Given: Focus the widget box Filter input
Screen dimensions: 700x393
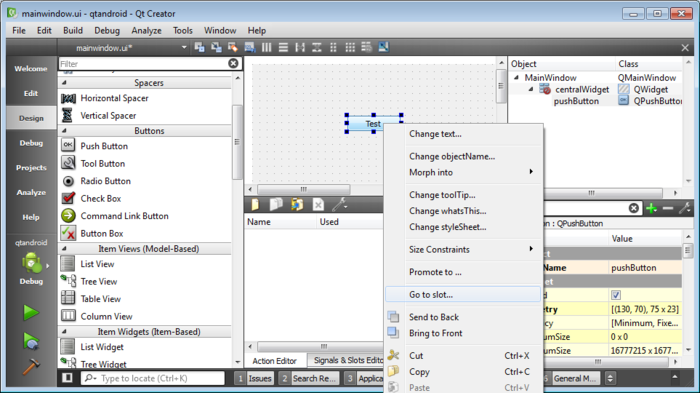Looking at the screenshot, I should [143, 63].
